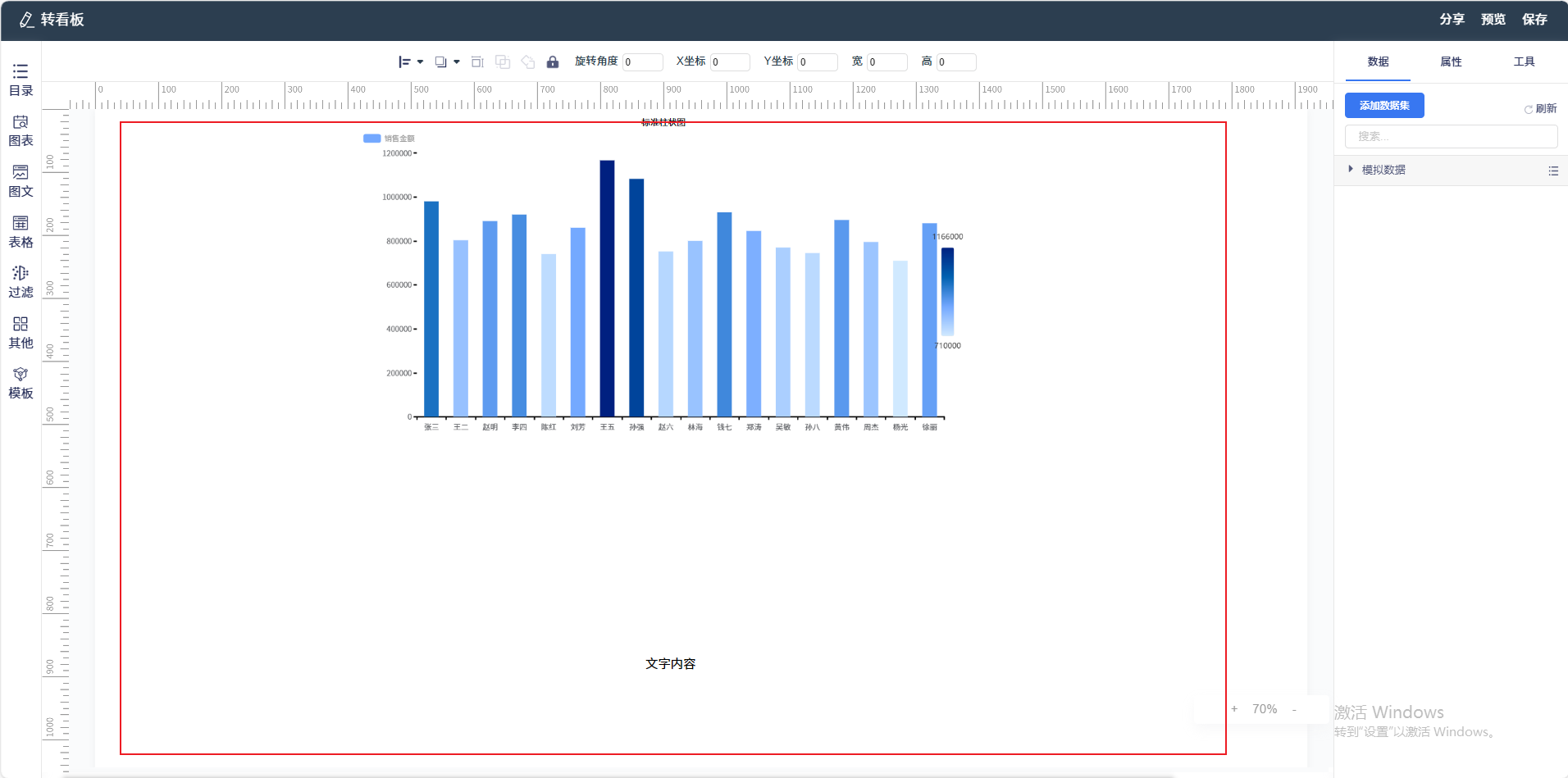
Task: Click the dataset 搜索 search field
Action: click(1450, 137)
